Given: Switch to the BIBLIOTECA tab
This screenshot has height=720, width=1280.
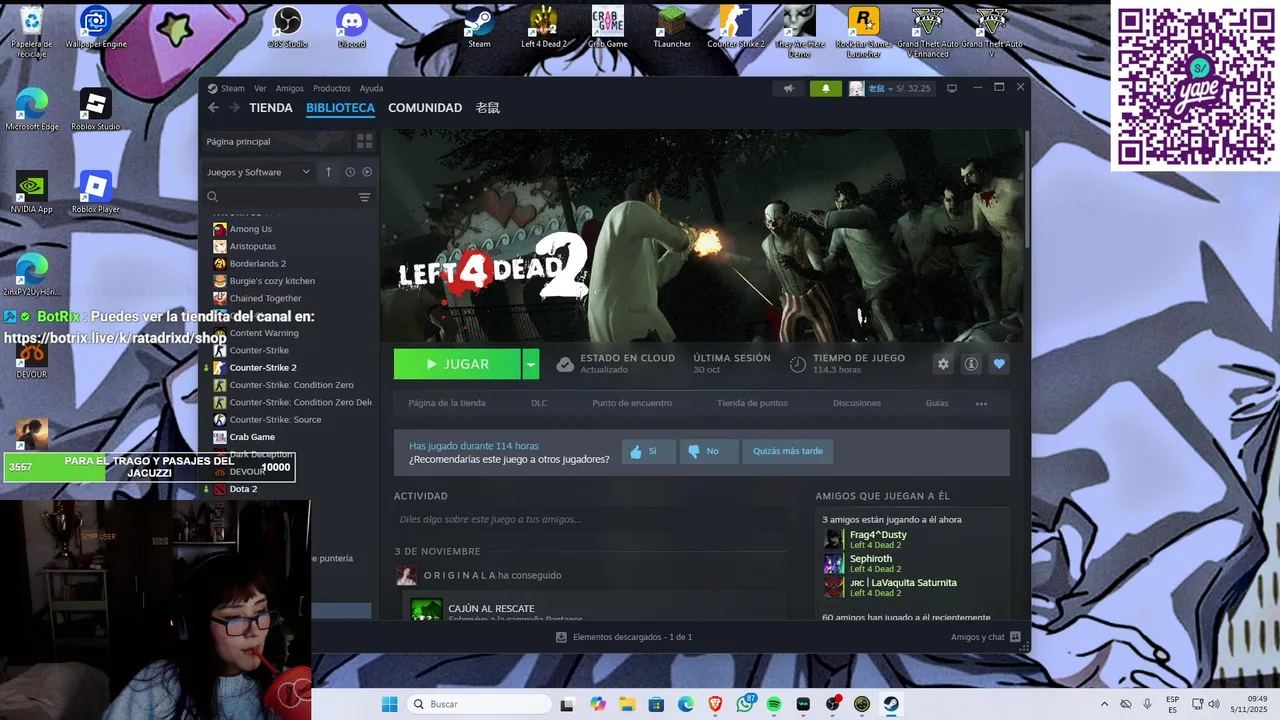Looking at the screenshot, I should click(340, 108).
